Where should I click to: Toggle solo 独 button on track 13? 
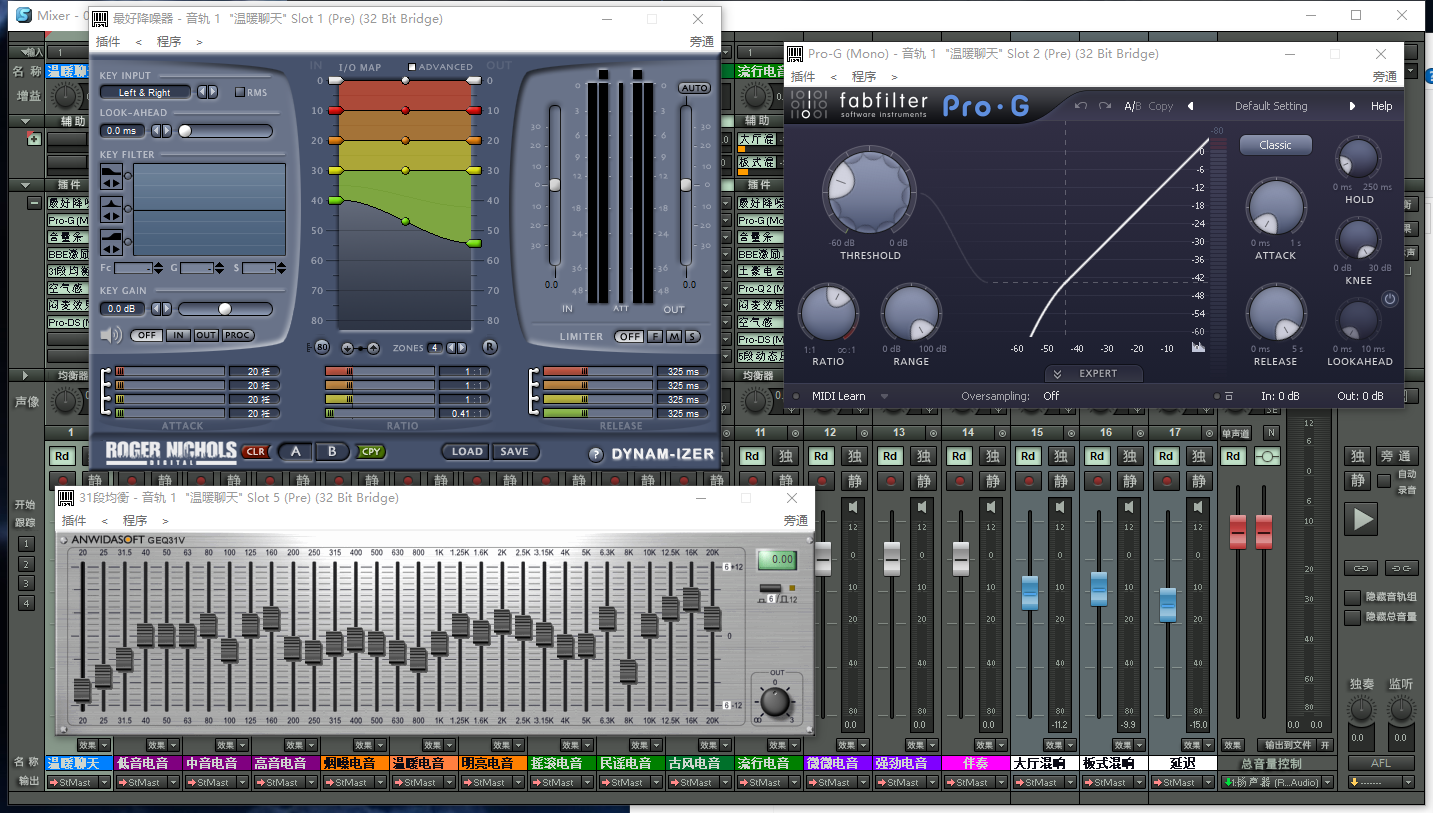pos(923,456)
